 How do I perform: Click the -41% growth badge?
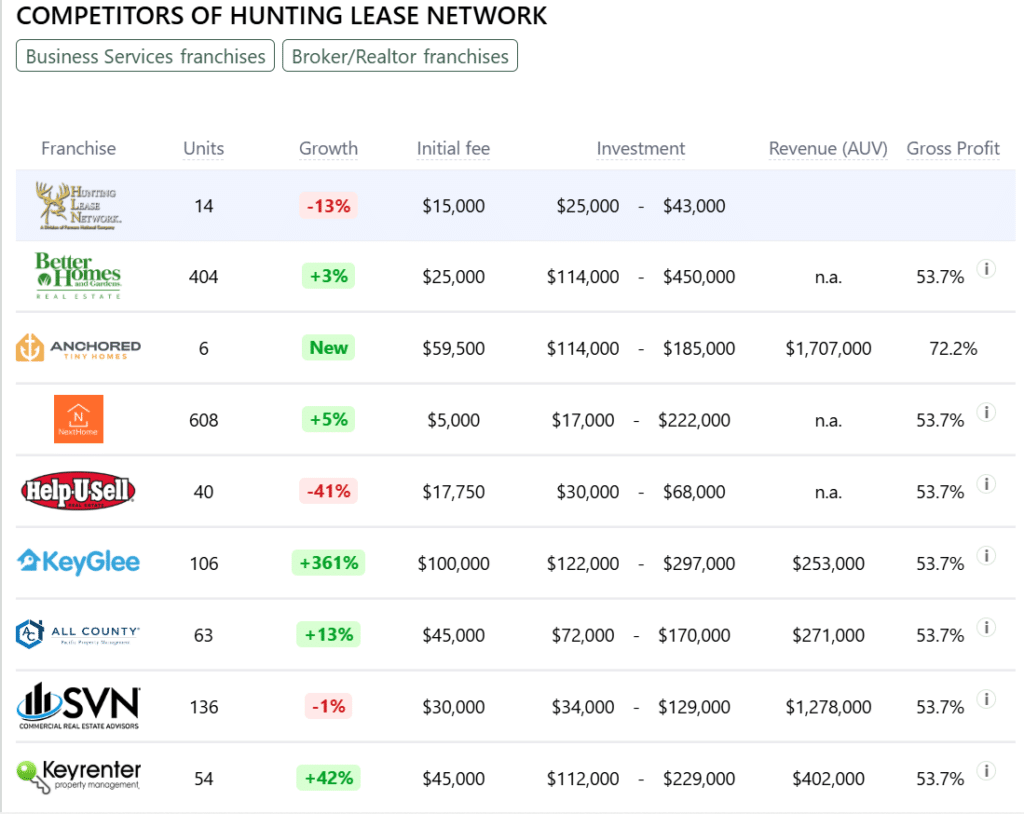point(328,491)
